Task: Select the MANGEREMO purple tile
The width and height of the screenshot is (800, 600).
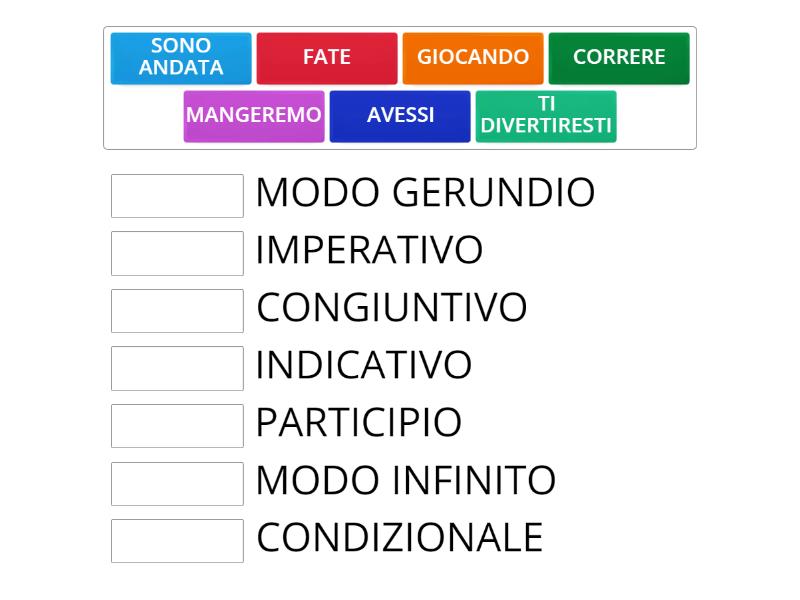Action: tap(254, 116)
